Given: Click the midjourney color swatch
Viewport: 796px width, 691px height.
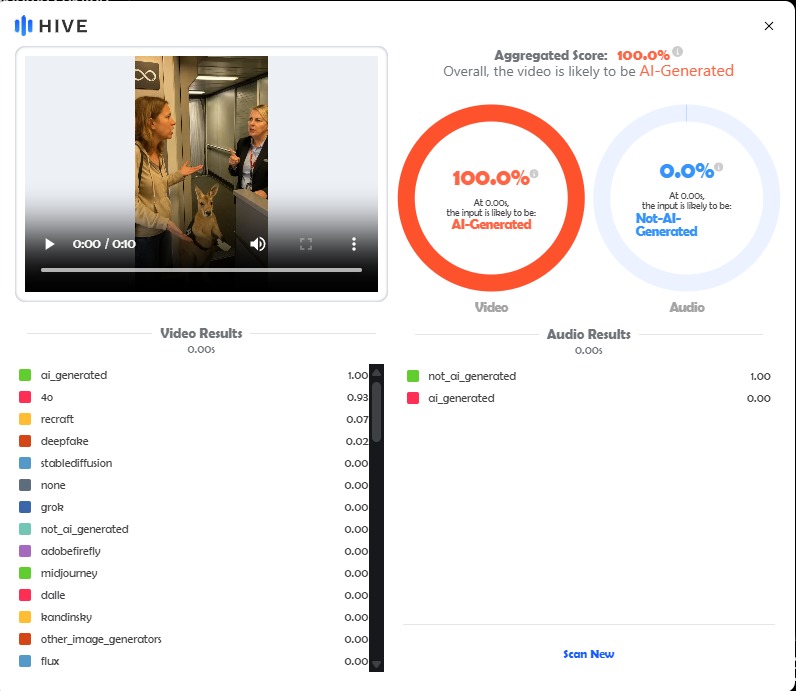Looking at the screenshot, I should [25, 573].
